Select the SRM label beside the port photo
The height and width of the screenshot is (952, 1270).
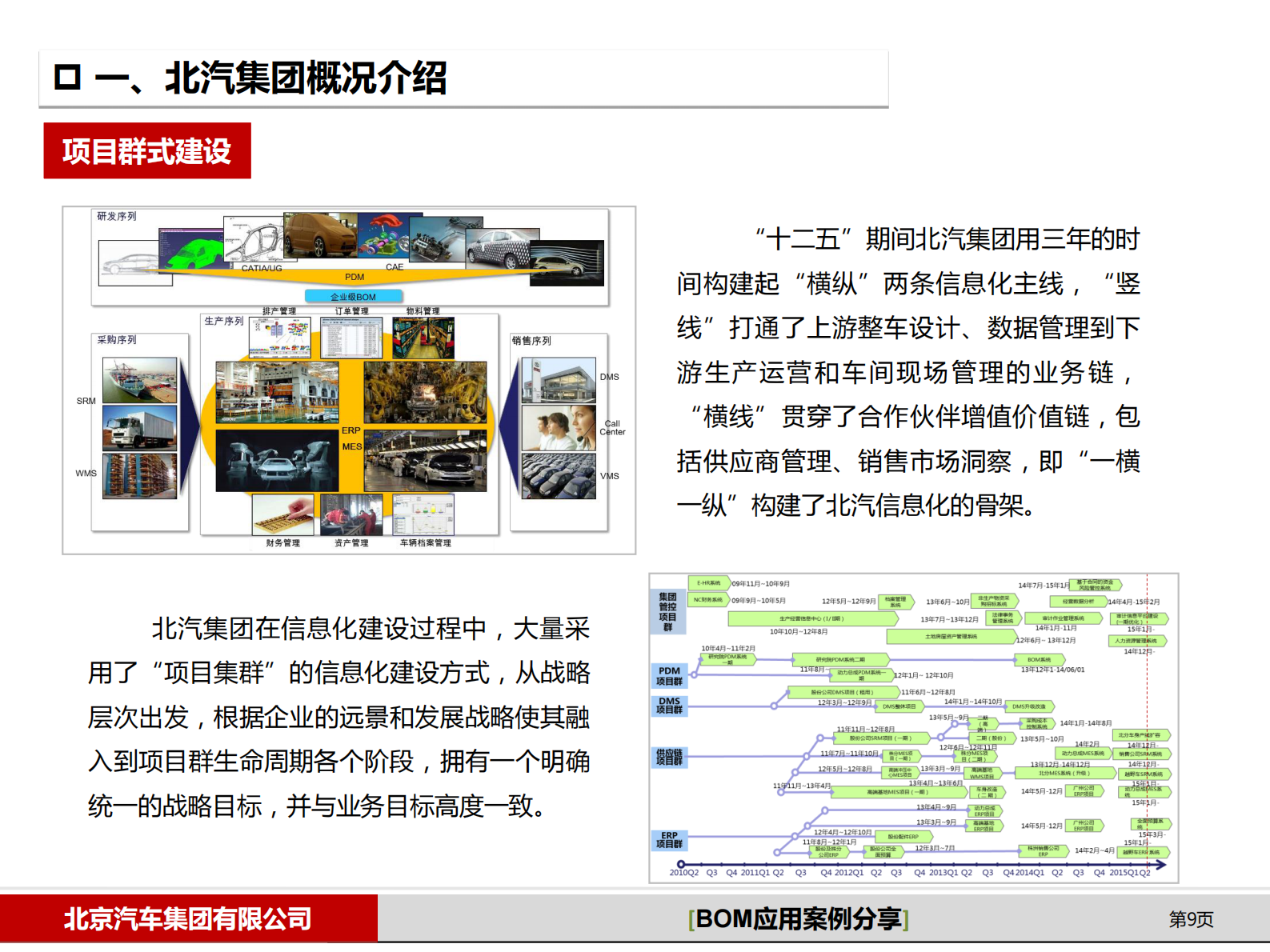[x=86, y=401]
